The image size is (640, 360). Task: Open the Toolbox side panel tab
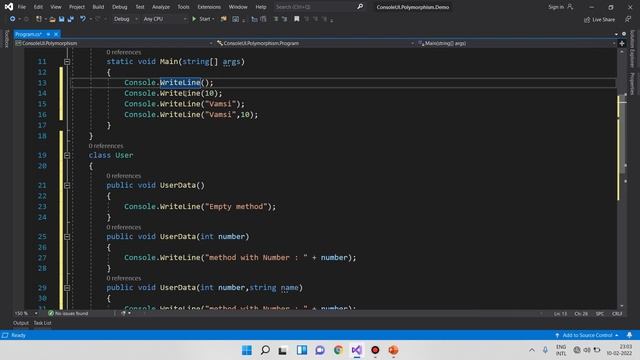pos(6,39)
